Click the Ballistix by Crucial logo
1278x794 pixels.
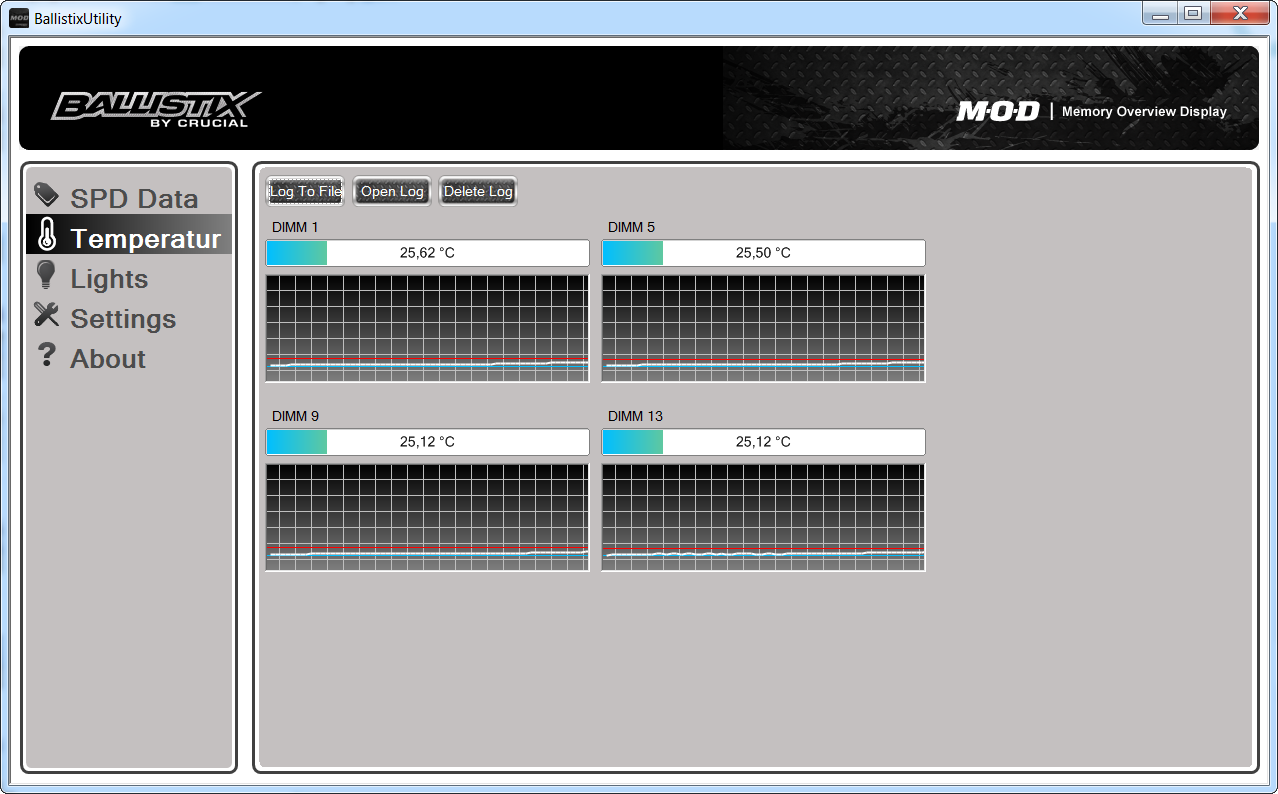click(x=156, y=109)
